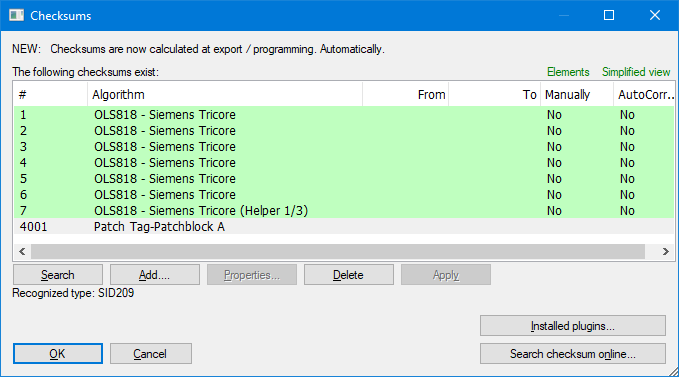The width and height of the screenshot is (679, 377).
Task: Select checksum row 4 OLS818 - Siemens Tricore
Action: coord(344,163)
